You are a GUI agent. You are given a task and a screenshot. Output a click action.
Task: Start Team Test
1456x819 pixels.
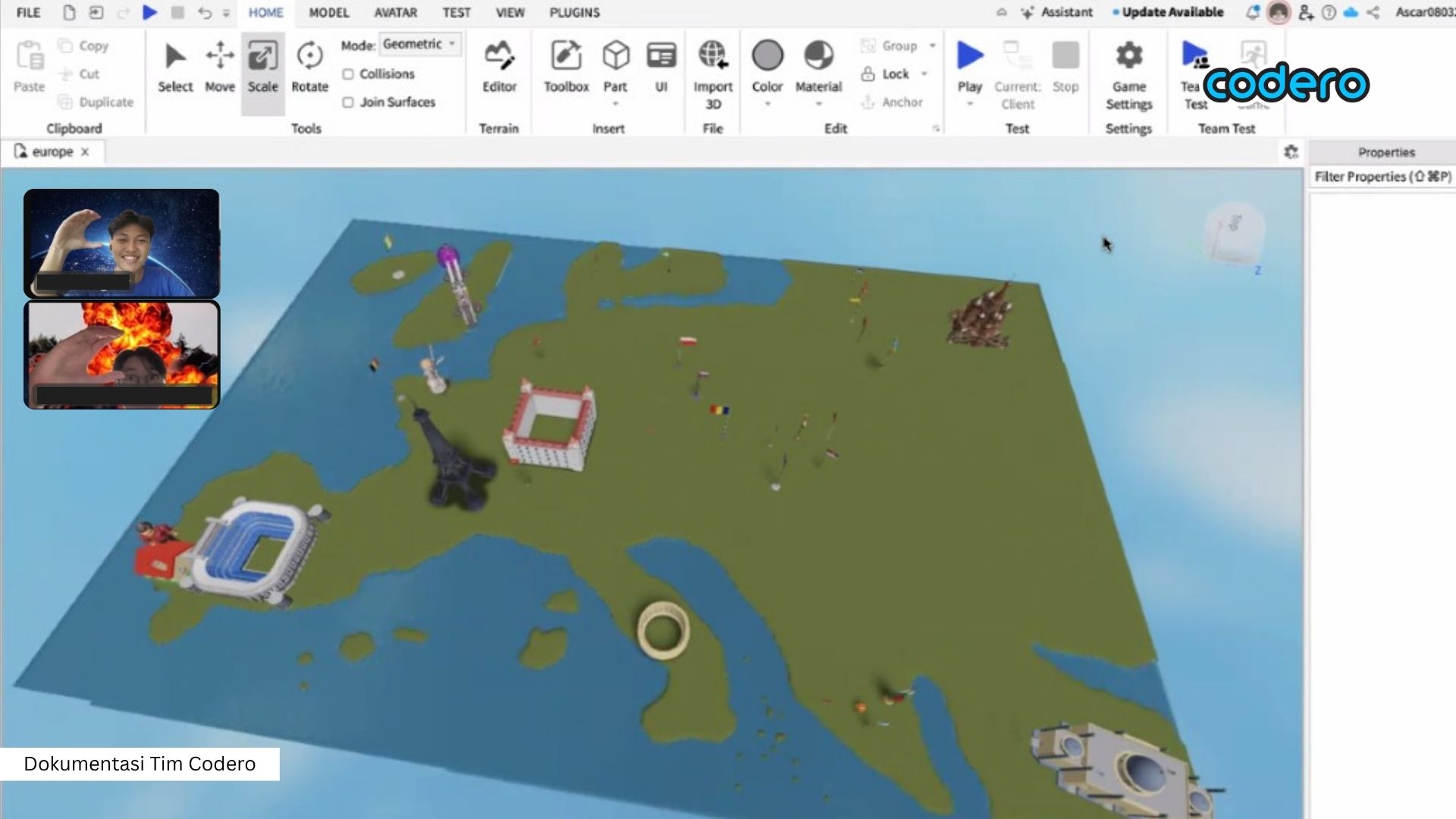(1196, 75)
